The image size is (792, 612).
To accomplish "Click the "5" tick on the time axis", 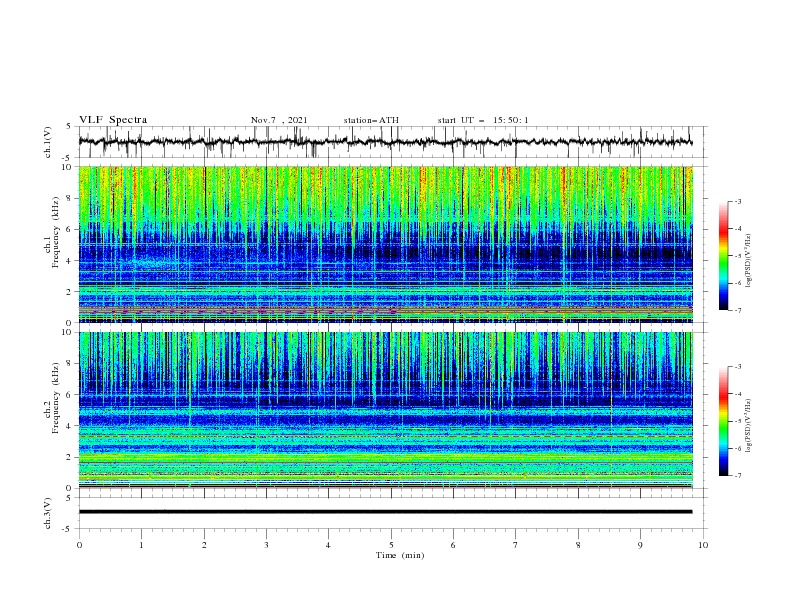I will 391,545.
